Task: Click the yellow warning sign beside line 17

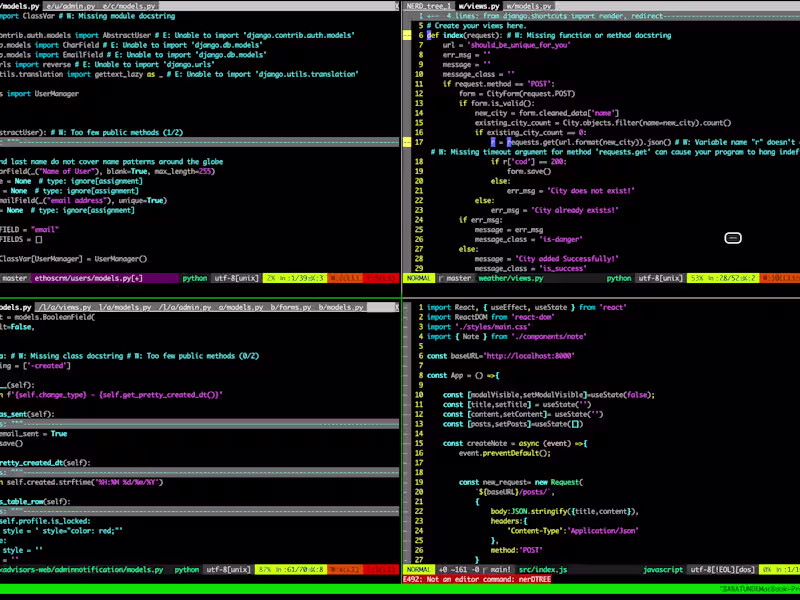Action: click(407, 142)
